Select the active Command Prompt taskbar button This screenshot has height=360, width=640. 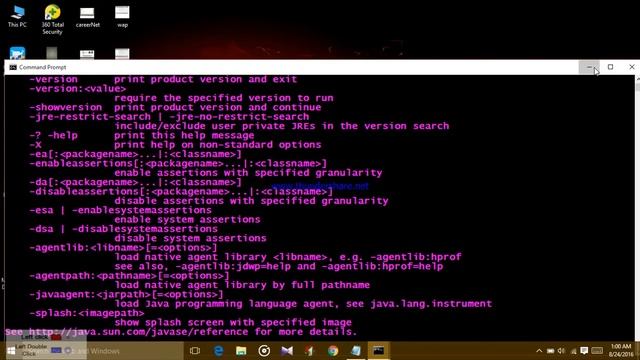tap(378, 351)
